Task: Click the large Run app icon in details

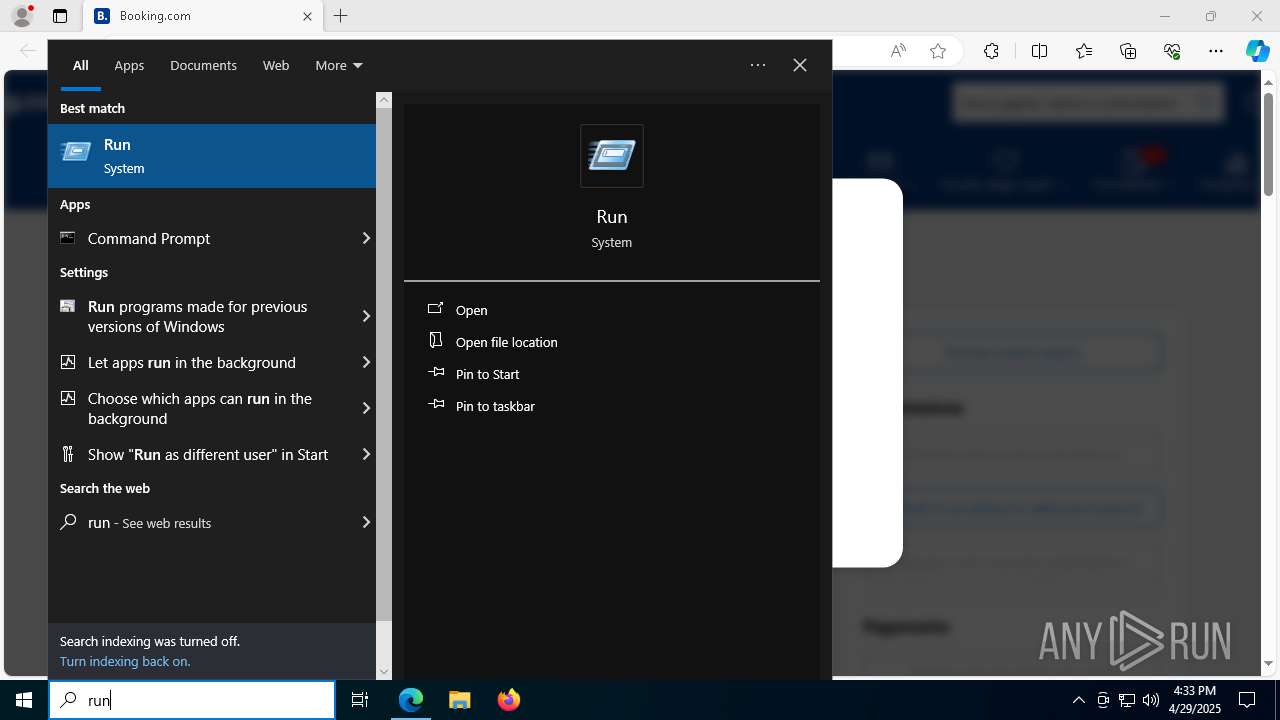Action: (x=612, y=156)
